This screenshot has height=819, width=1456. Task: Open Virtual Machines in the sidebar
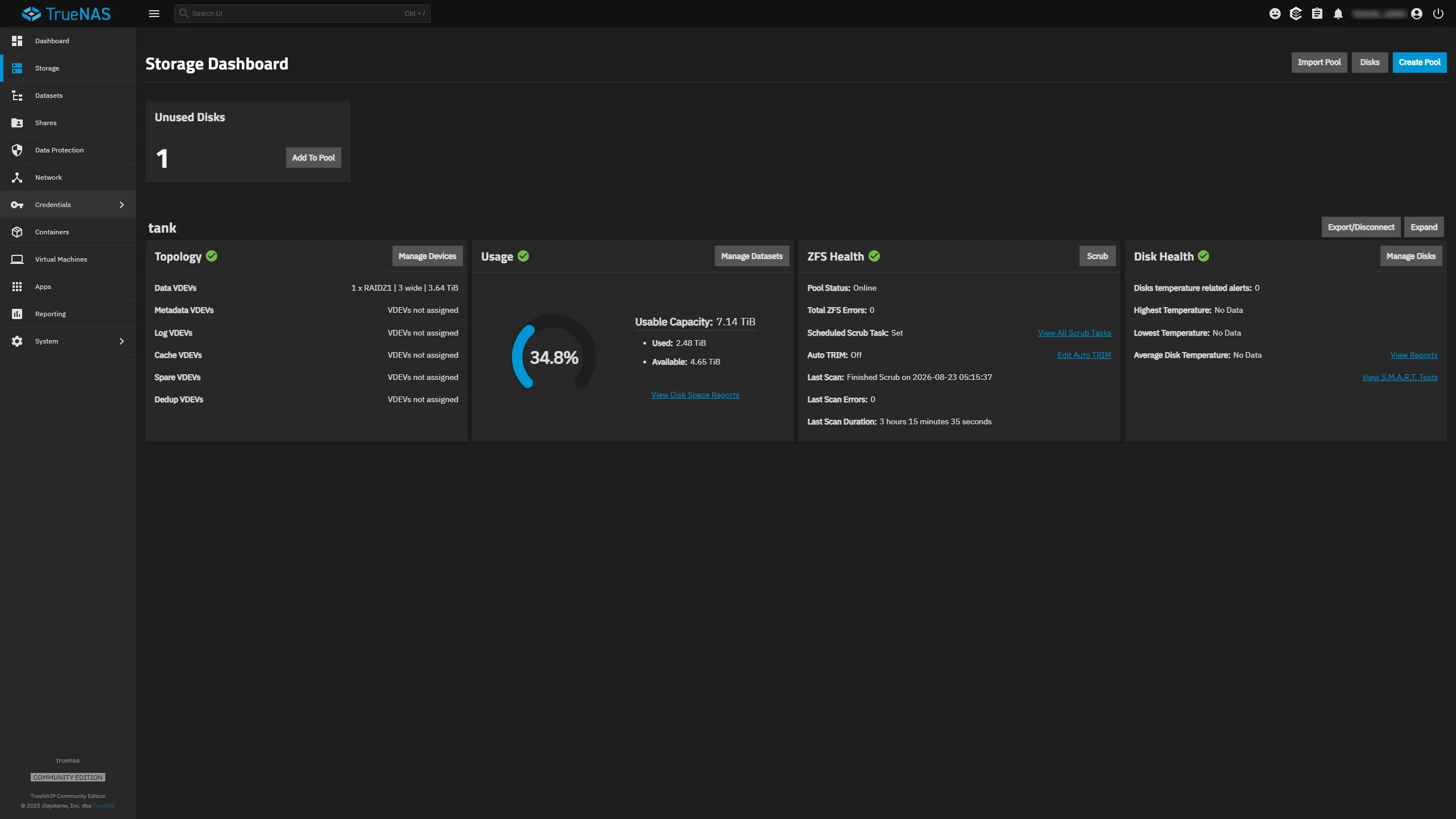tap(68, 259)
